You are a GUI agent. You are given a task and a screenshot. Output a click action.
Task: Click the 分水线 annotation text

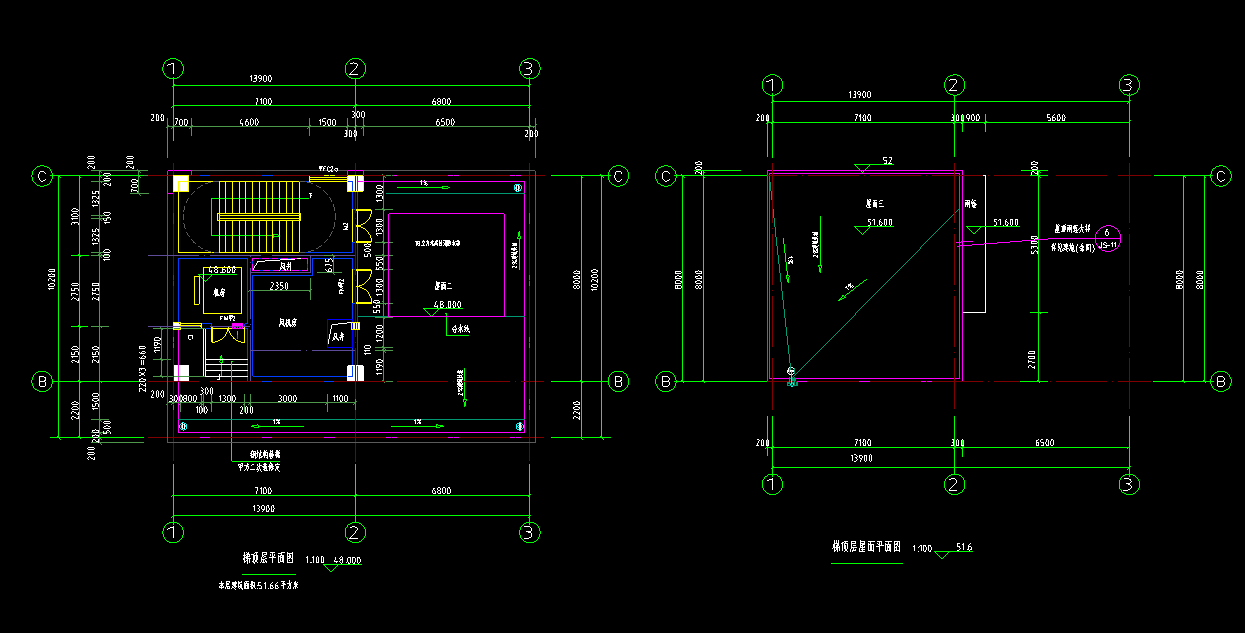460,327
